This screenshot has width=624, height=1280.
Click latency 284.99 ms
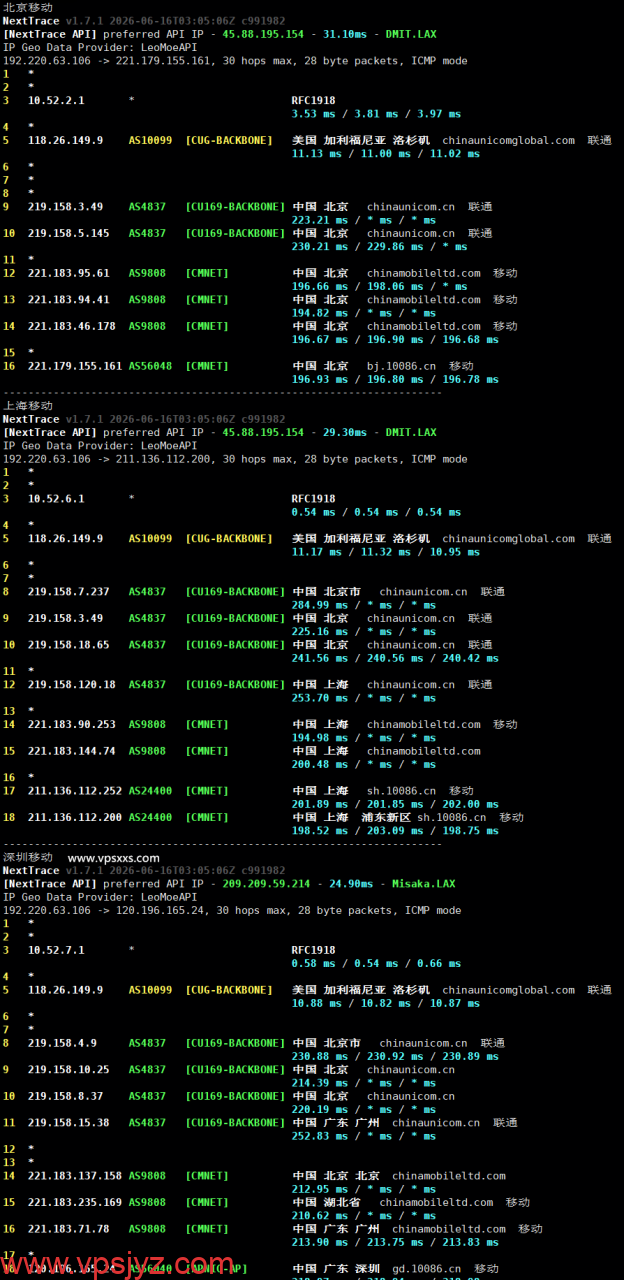(320, 605)
